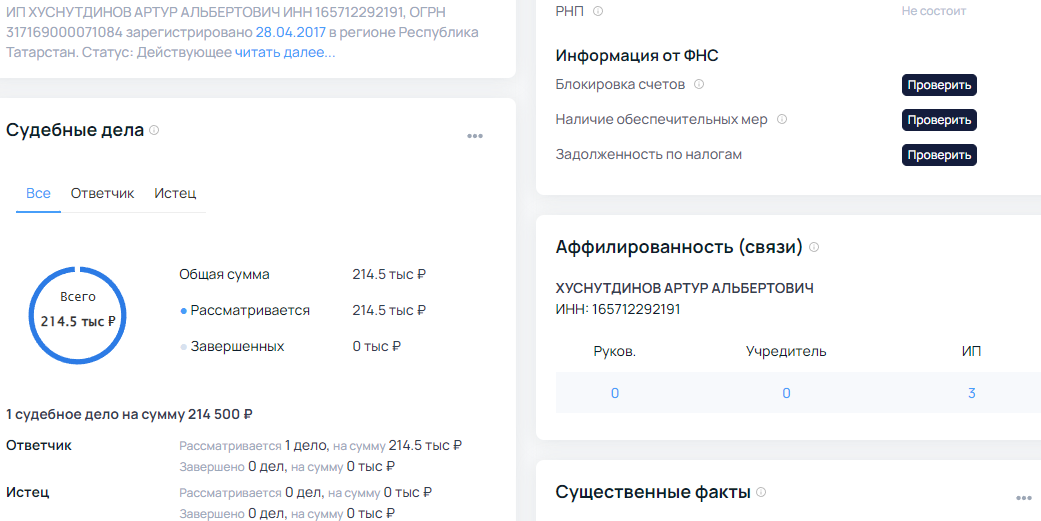Click the Руков. count 0 link
The height and width of the screenshot is (521, 1041).
coord(615,393)
